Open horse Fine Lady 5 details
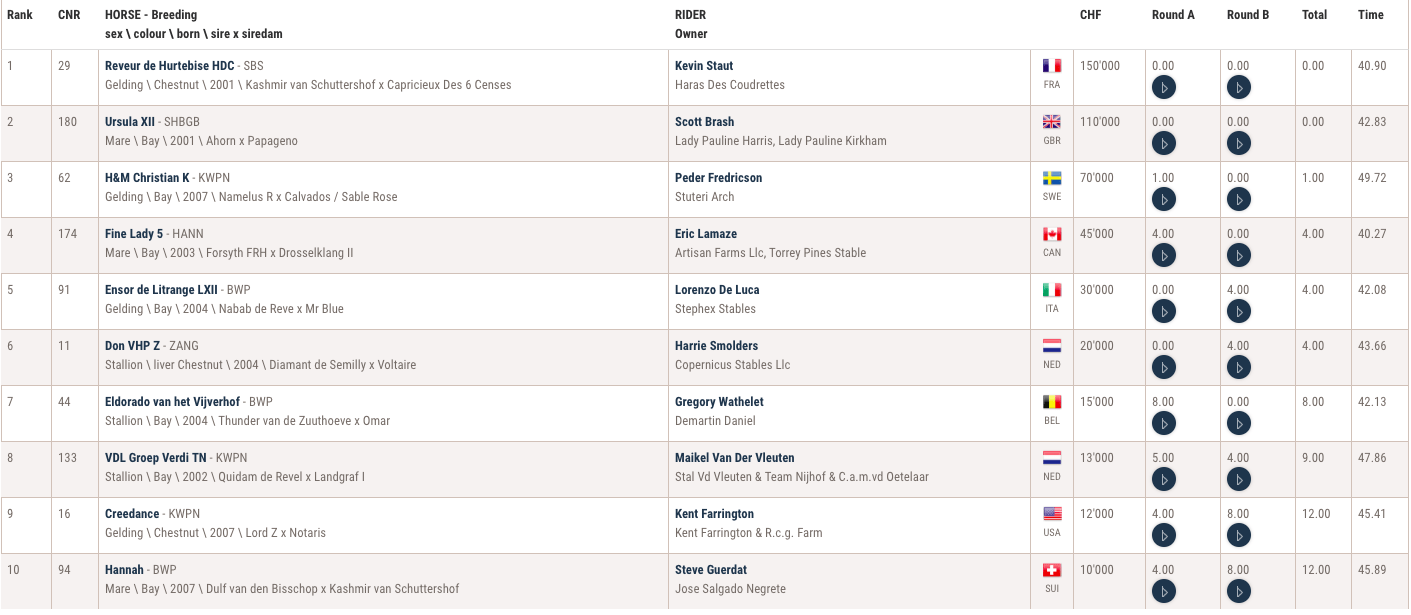 134,234
